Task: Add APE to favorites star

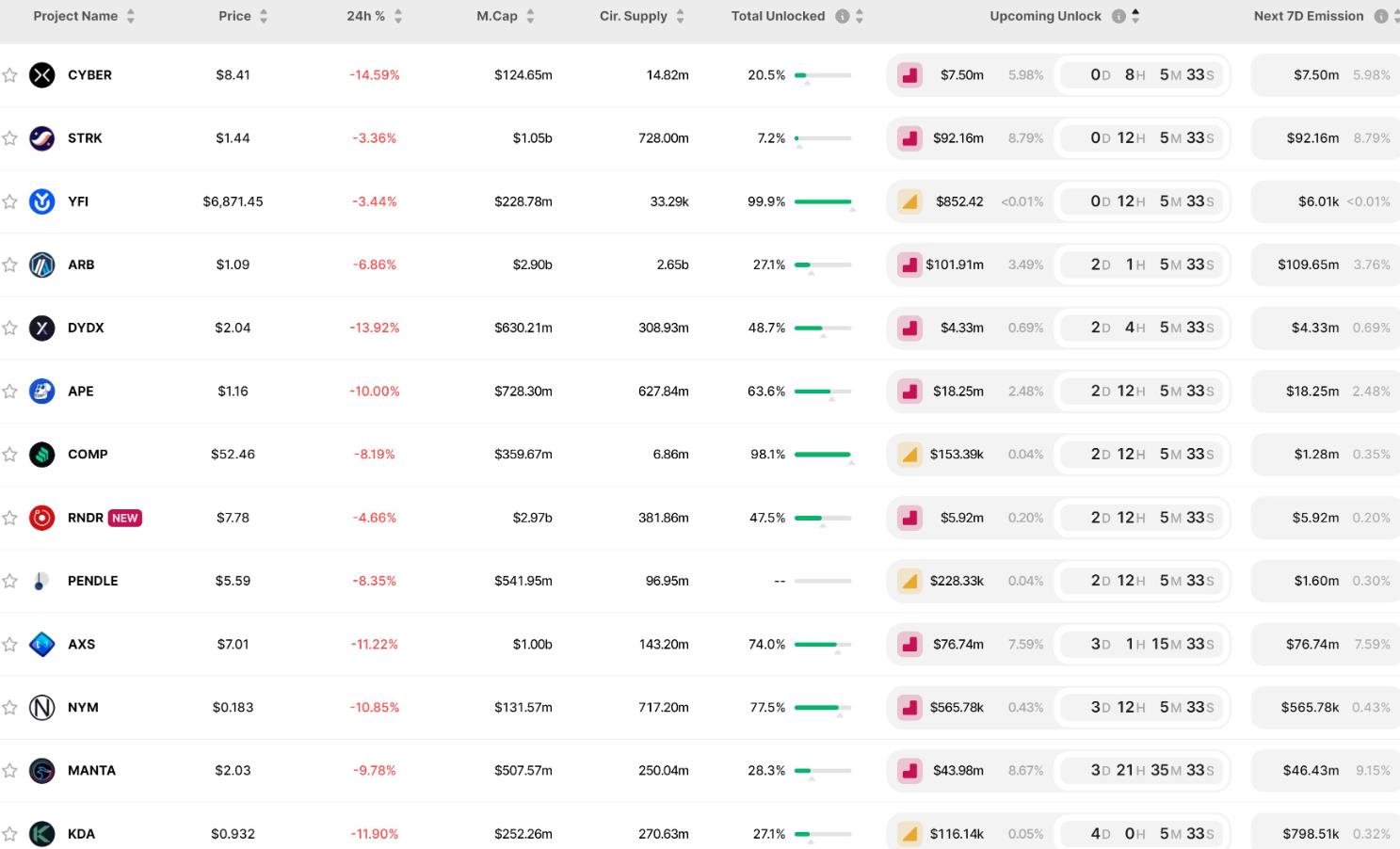Action: click(9, 391)
